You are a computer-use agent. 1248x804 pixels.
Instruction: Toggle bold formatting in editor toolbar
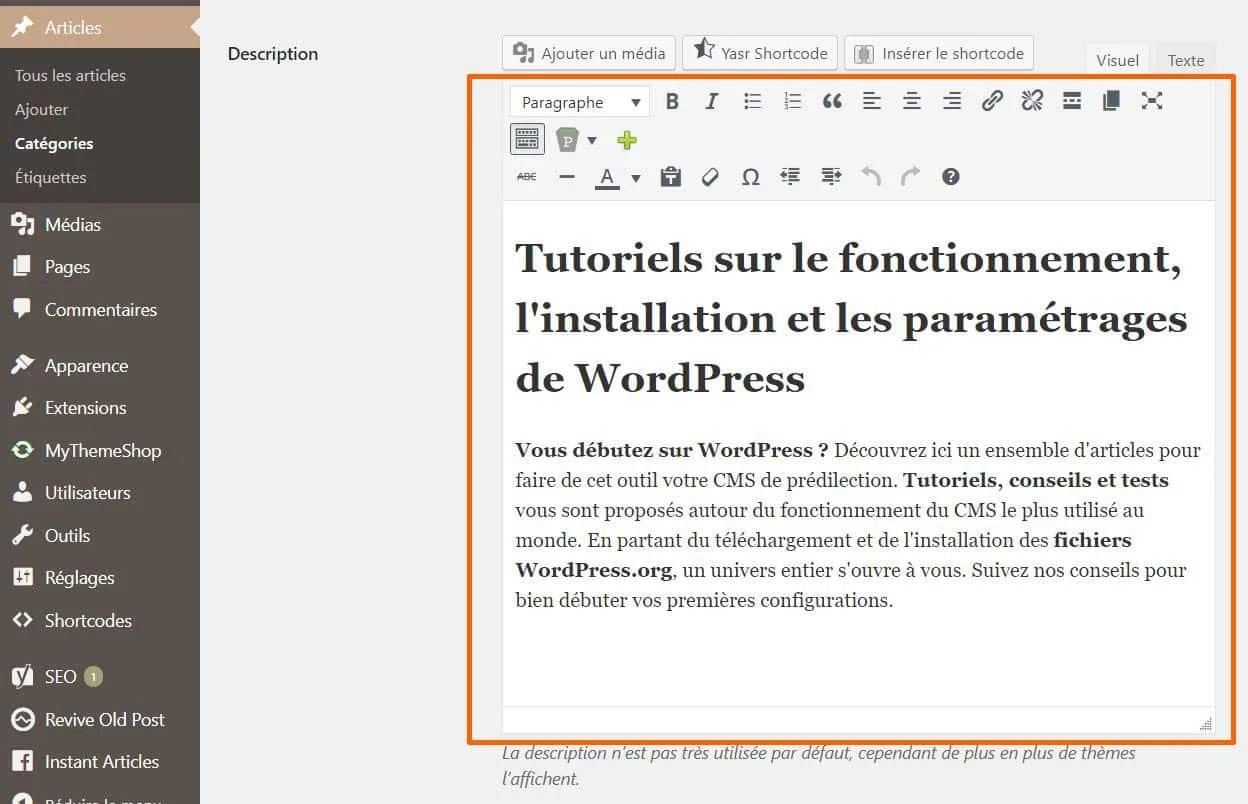pyautogui.click(x=672, y=101)
